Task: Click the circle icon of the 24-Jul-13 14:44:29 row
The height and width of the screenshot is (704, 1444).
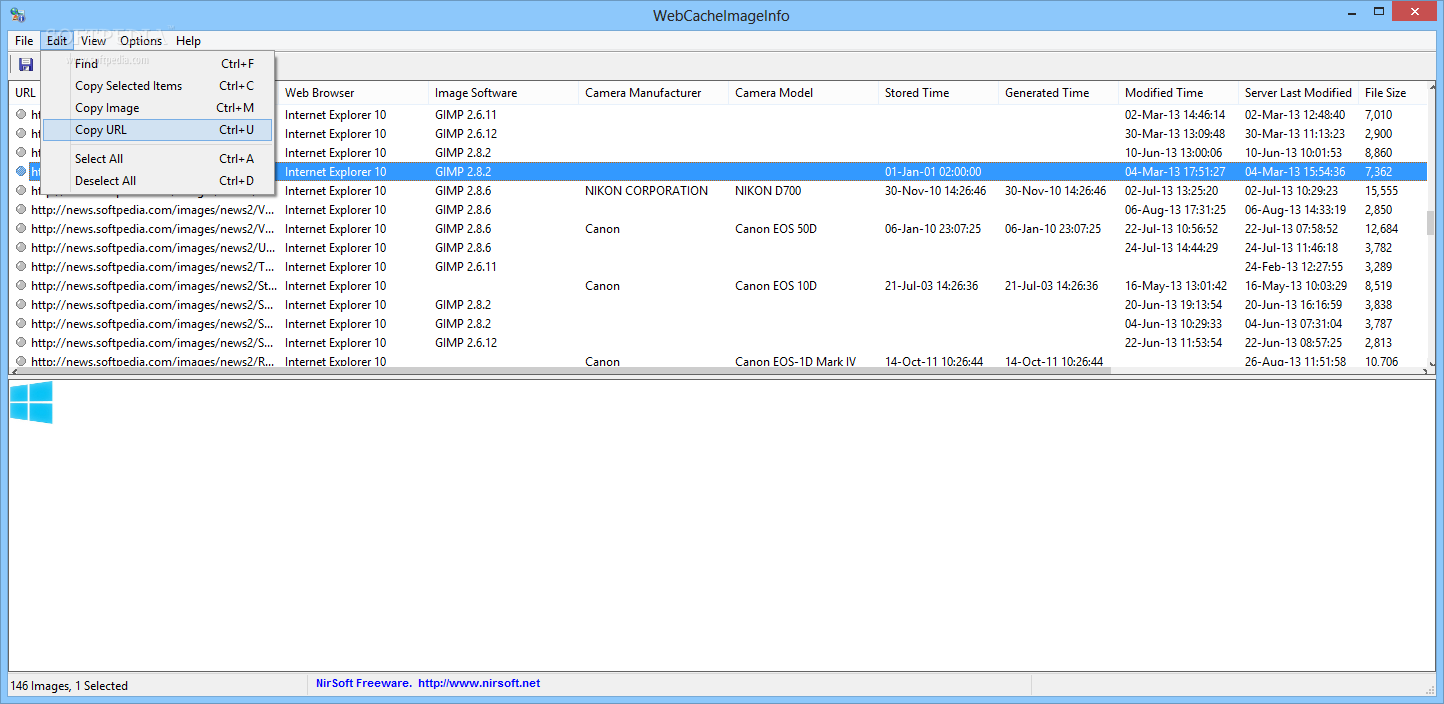Action: (x=21, y=248)
